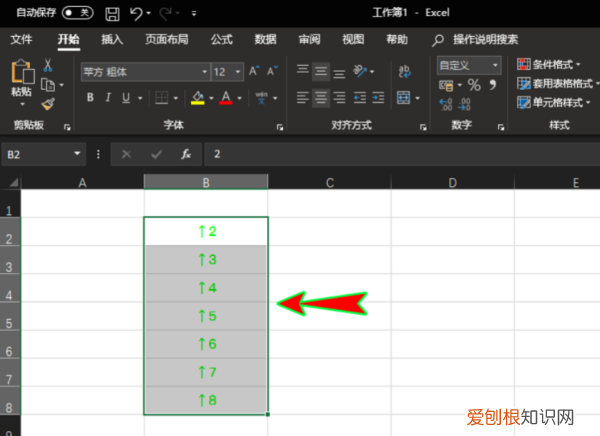Click the Increase Decimal icon

pos(446,104)
